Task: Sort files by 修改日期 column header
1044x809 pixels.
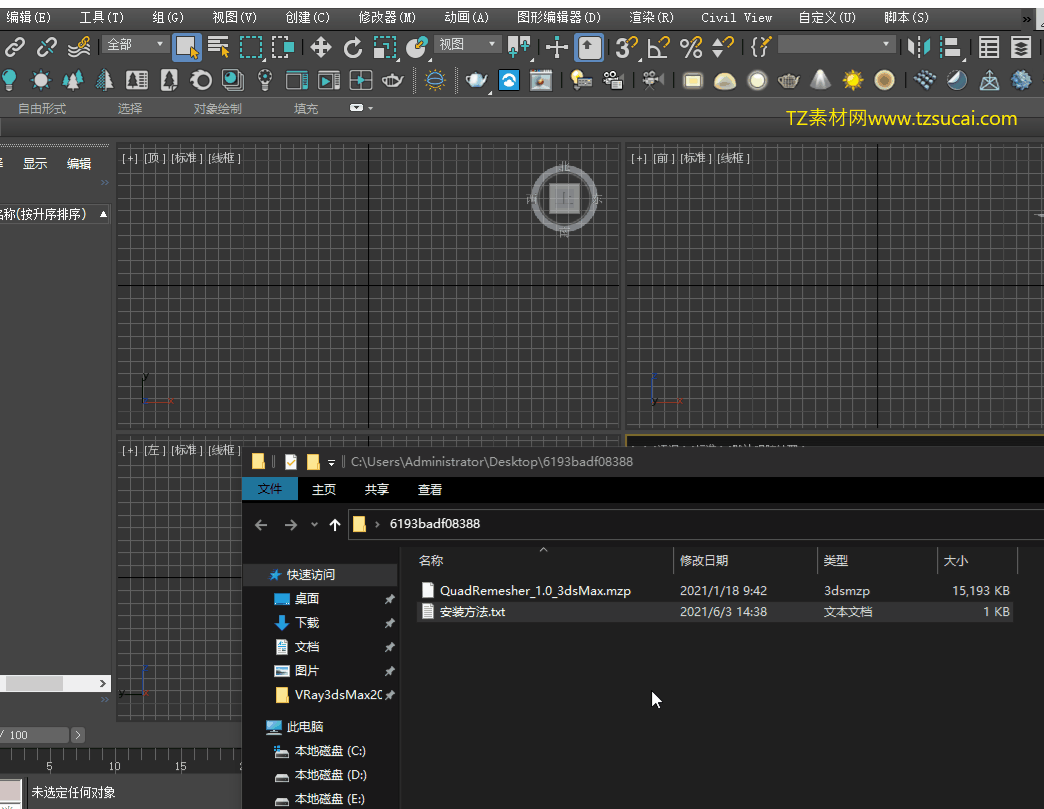Action: click(744, 561)
